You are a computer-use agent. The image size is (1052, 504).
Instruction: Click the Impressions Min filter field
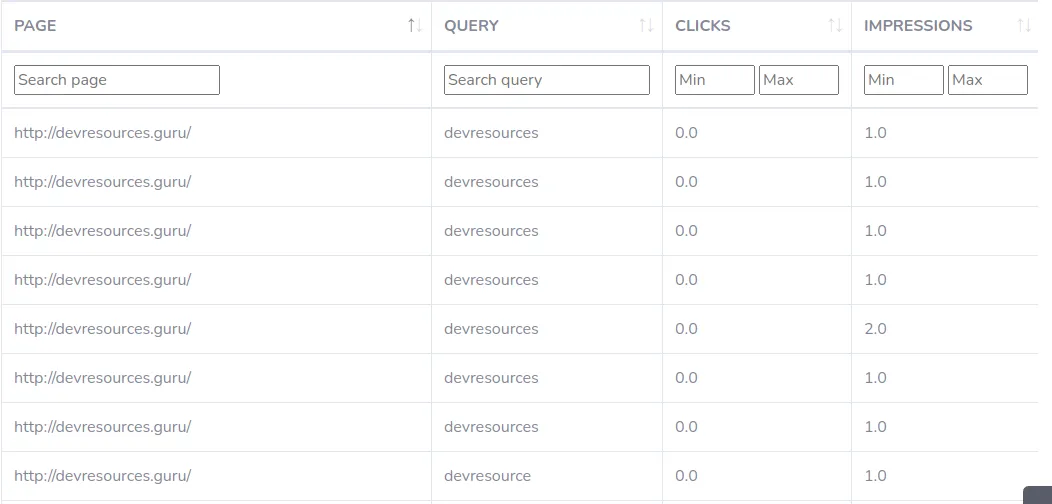904,80
